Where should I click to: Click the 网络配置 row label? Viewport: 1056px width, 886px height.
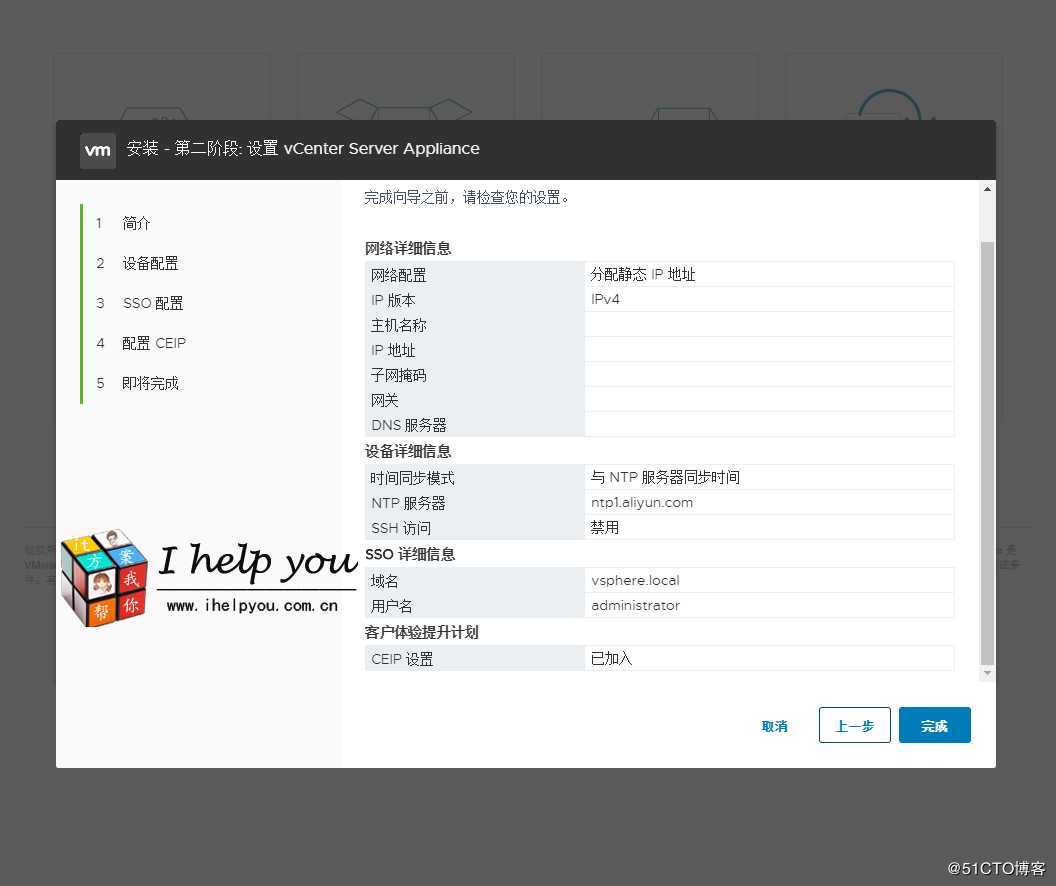click(399, 275)
